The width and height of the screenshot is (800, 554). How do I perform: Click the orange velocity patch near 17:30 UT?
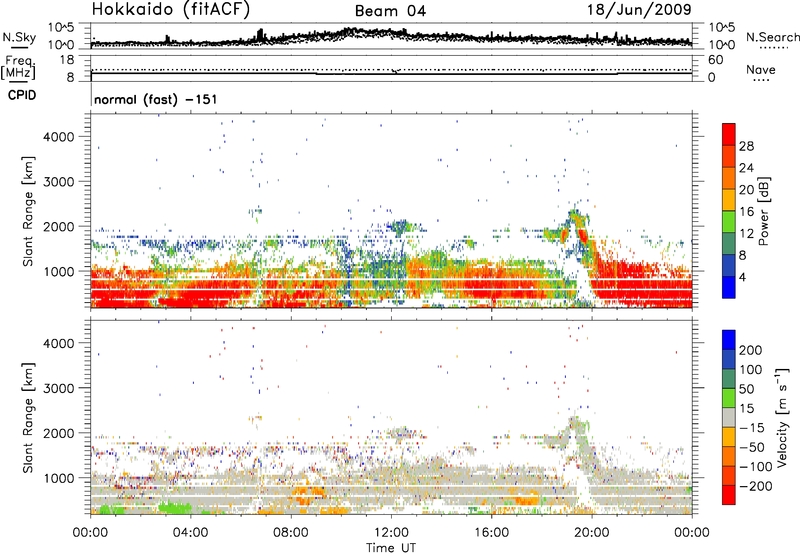coord(527,498)
